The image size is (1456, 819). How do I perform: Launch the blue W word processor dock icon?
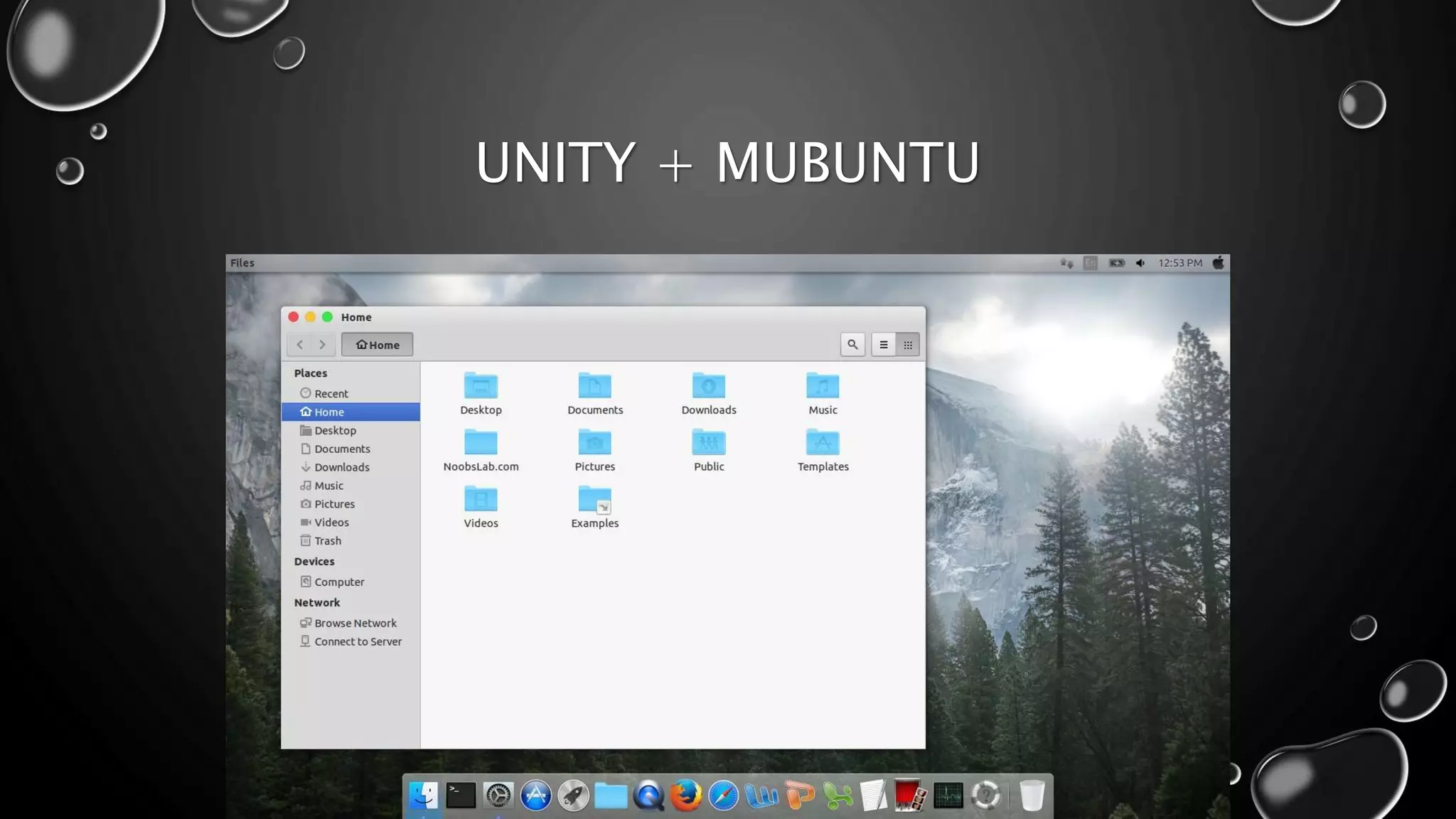coord(761,796)
